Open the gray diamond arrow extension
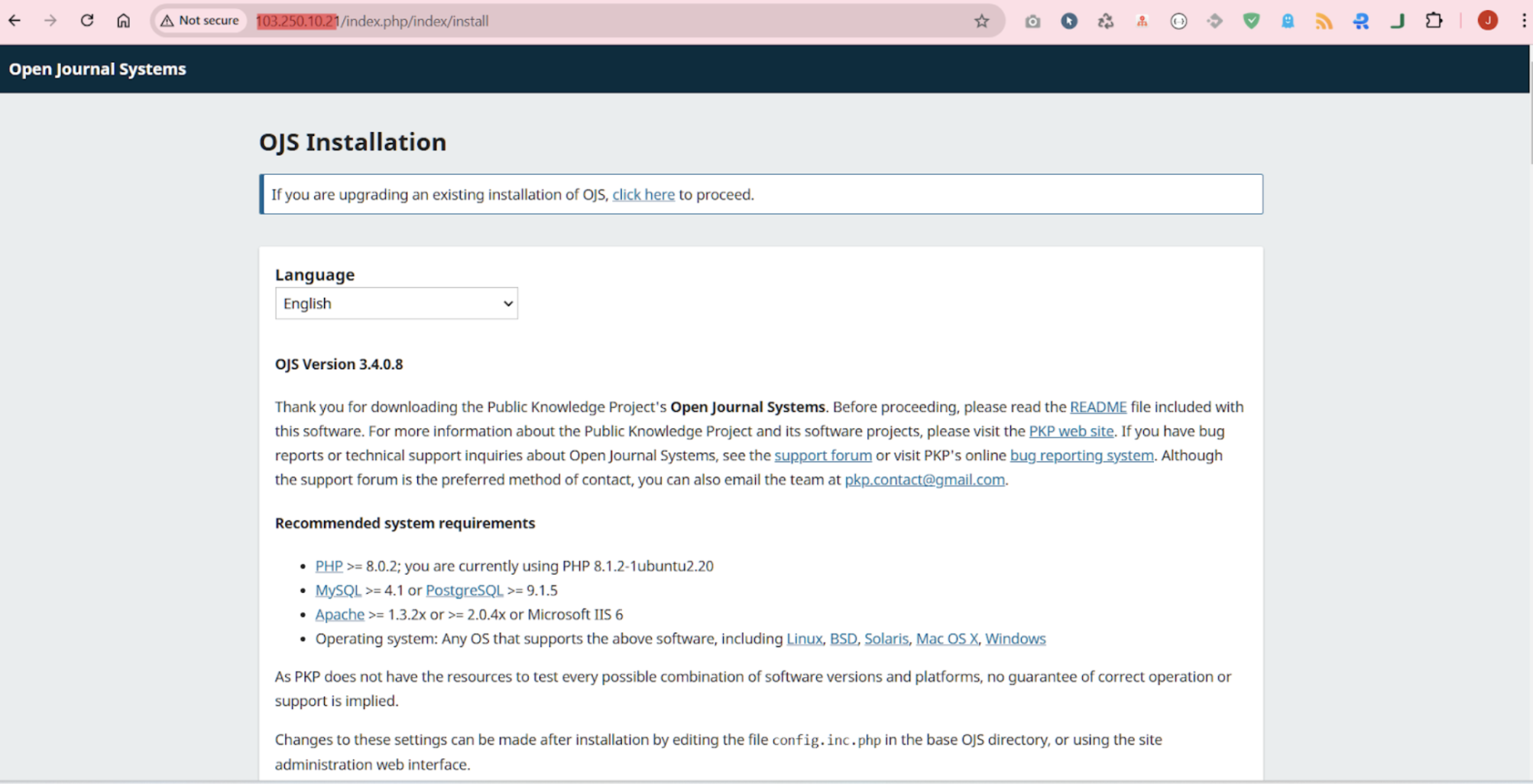The height and width of the screenshot is (784, 1533). (1215, 21)
